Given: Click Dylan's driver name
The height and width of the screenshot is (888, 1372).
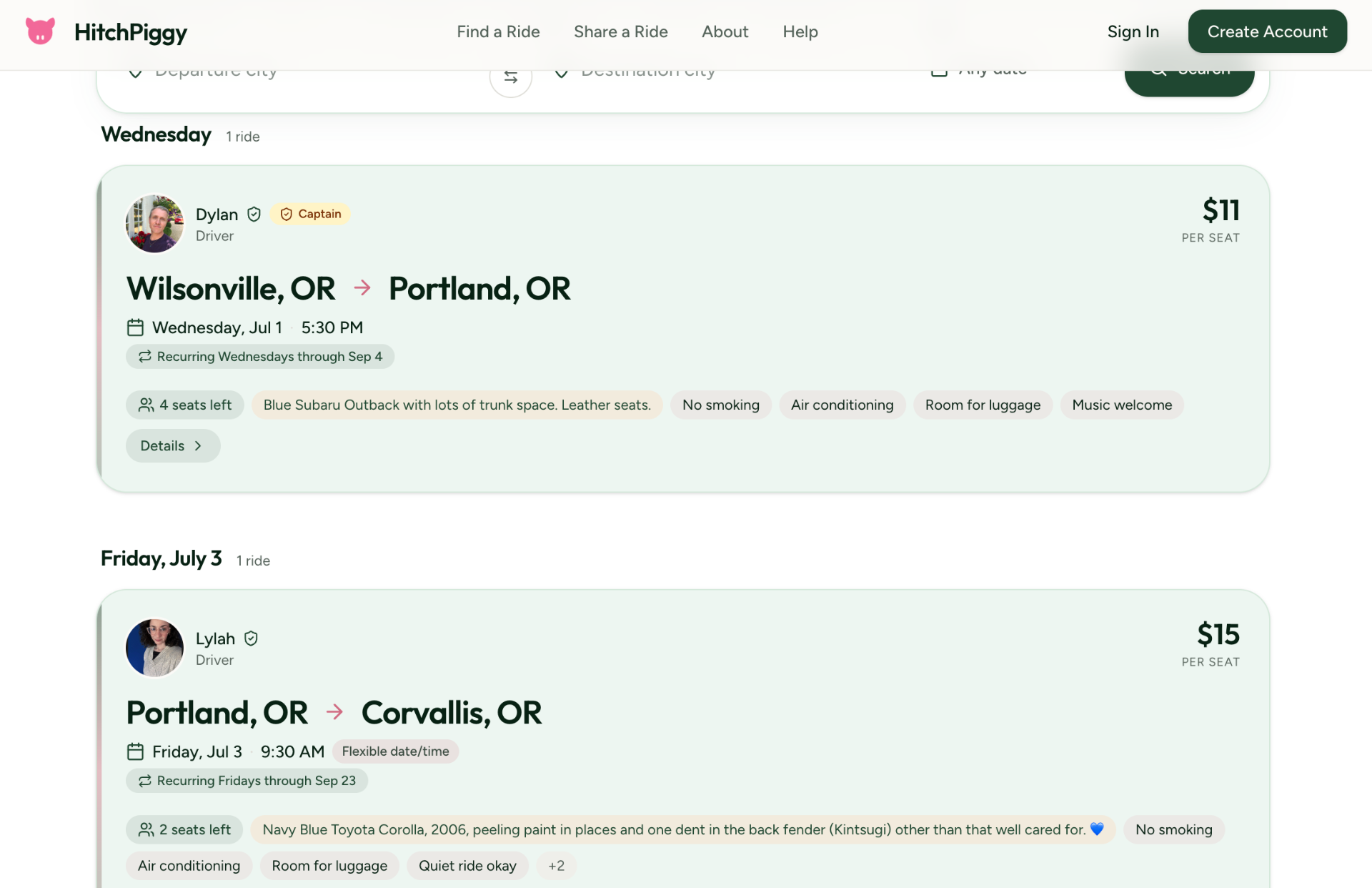Looking at the screenshot, I should tap(217, 214).
